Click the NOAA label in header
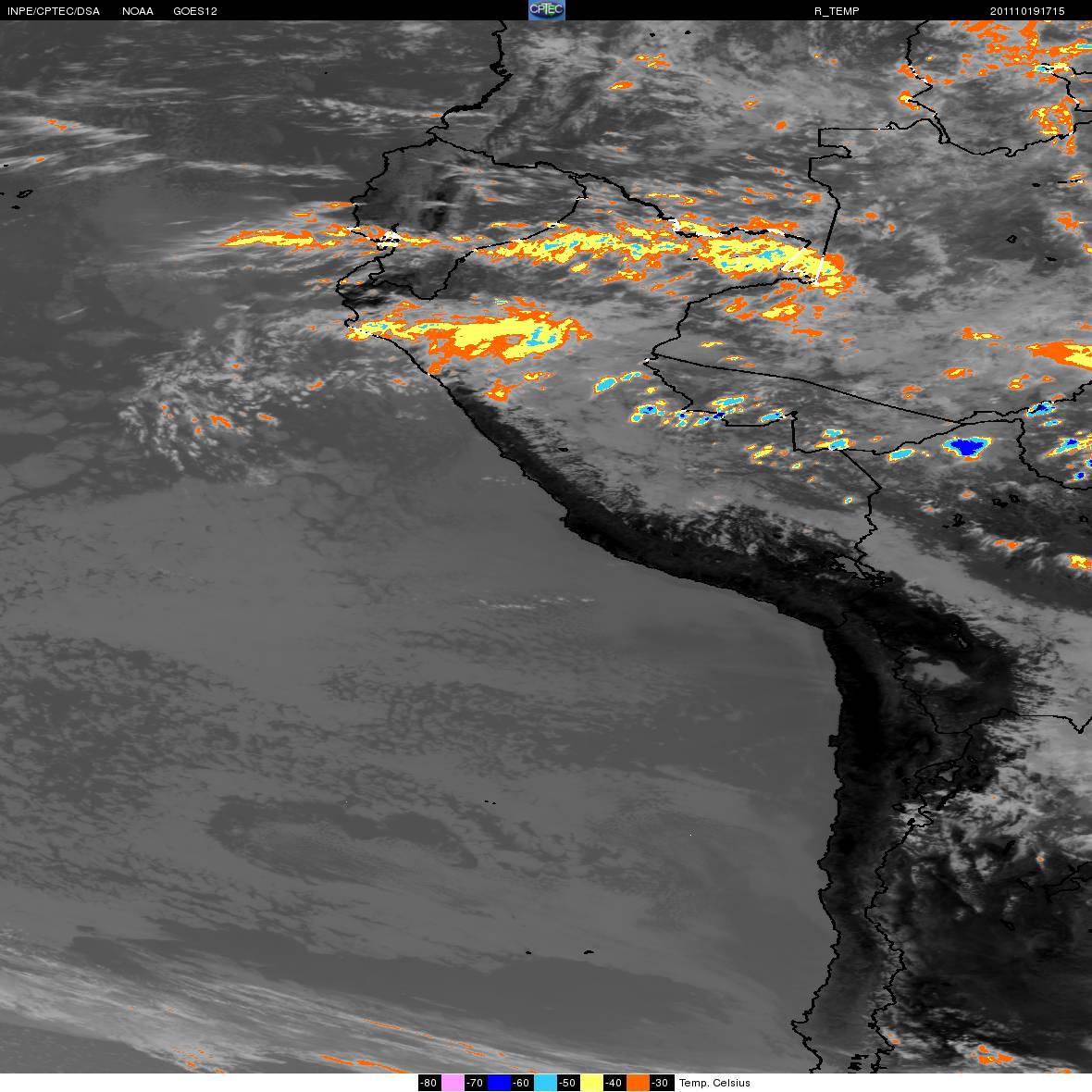The image size is (1092, 1092). pos(137,11)
